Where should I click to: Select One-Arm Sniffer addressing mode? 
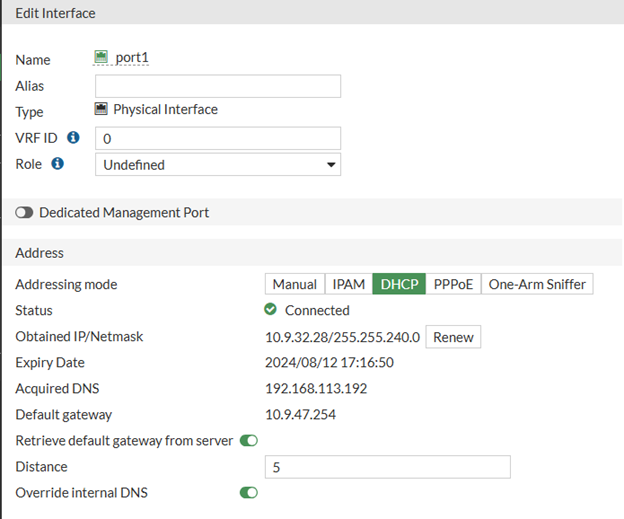537,284
